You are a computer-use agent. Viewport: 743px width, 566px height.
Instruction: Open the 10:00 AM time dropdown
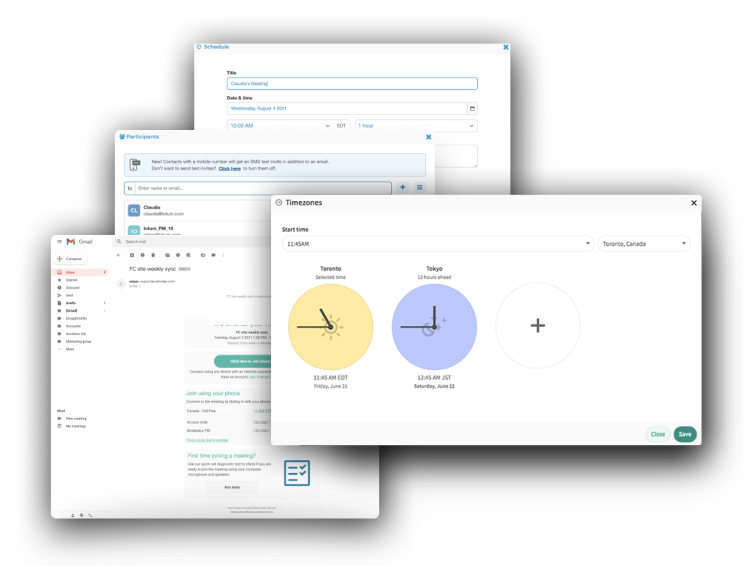tap(280, 126)
